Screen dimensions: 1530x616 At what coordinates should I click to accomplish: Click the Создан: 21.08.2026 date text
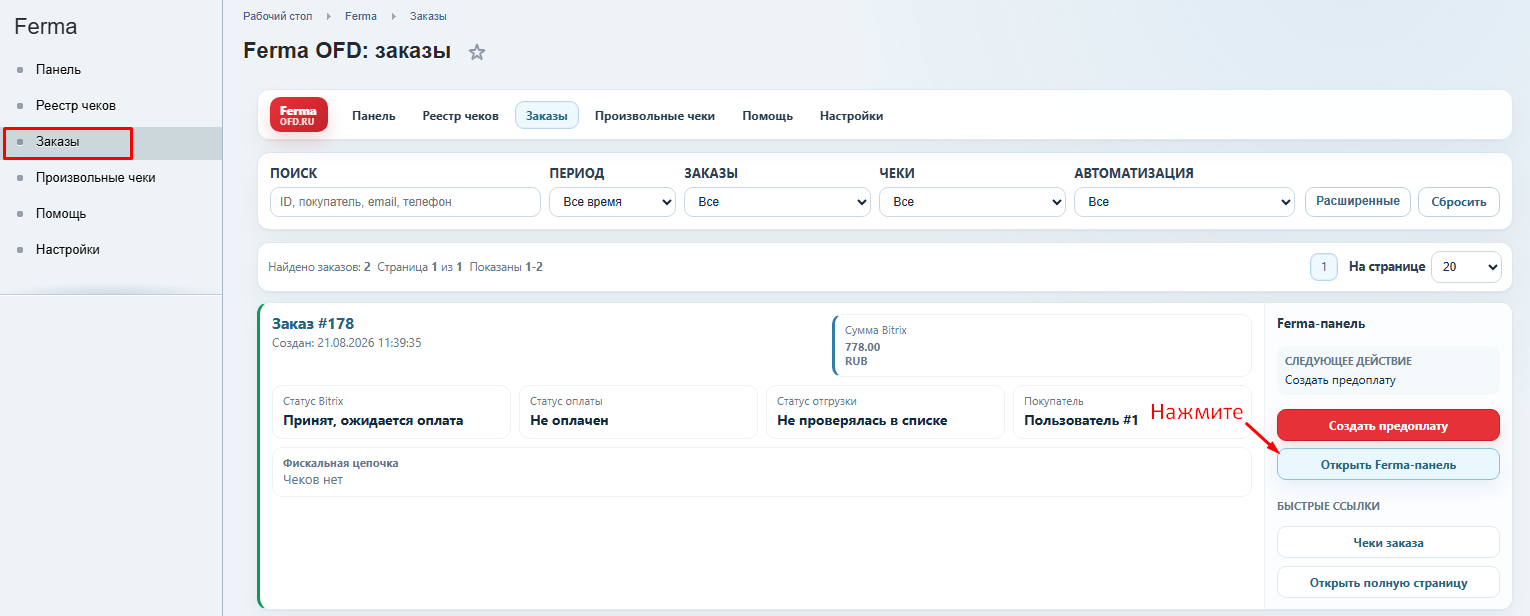tap(346, 342)
